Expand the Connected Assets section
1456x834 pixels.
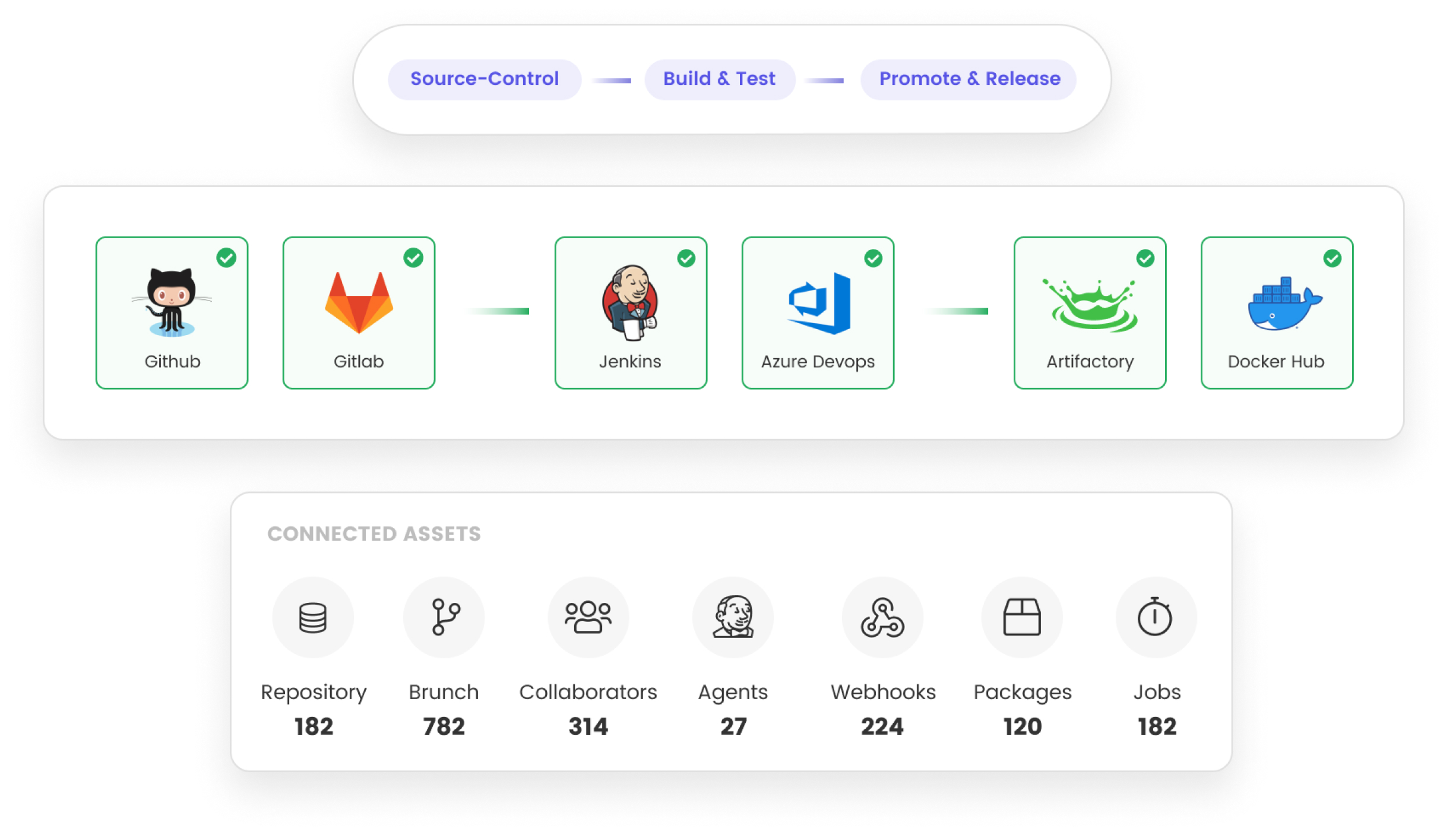[374, 533]
